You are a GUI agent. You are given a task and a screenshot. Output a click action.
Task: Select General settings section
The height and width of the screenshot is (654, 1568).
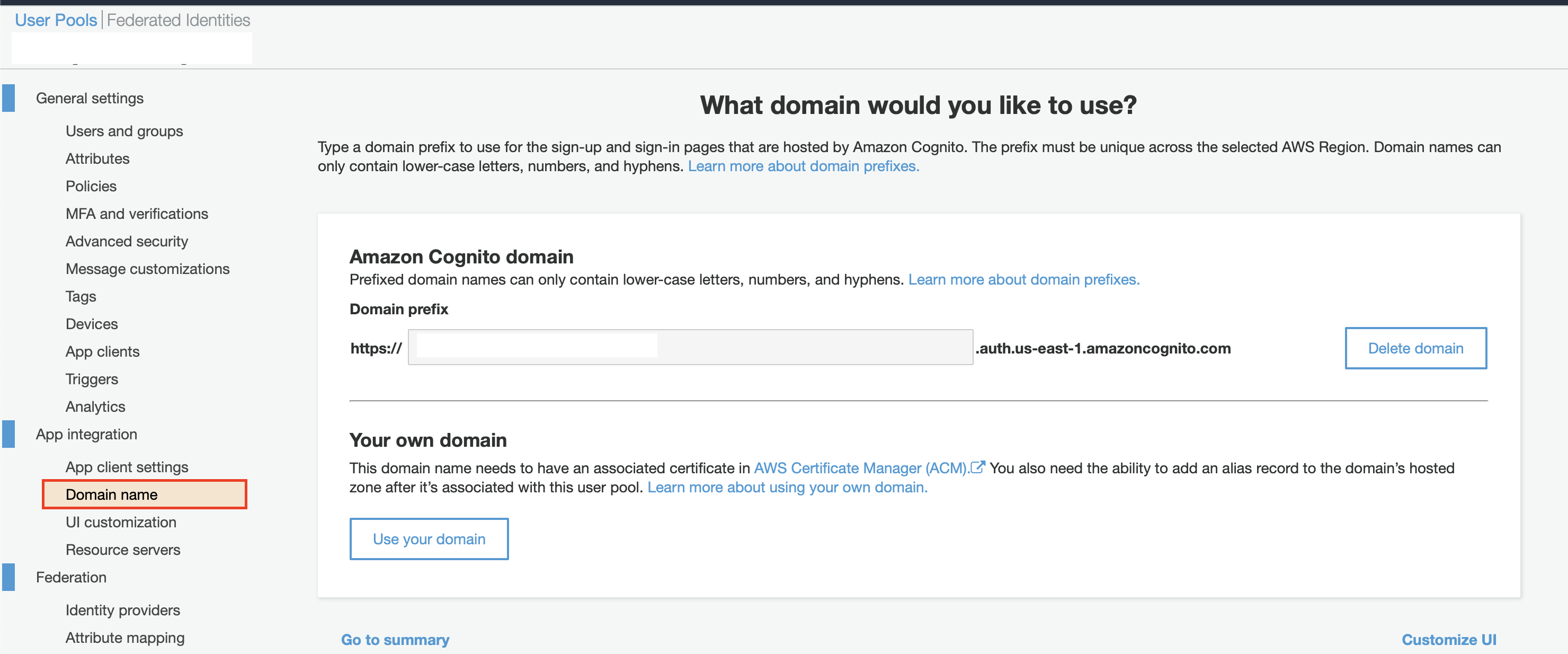point(90,98)
